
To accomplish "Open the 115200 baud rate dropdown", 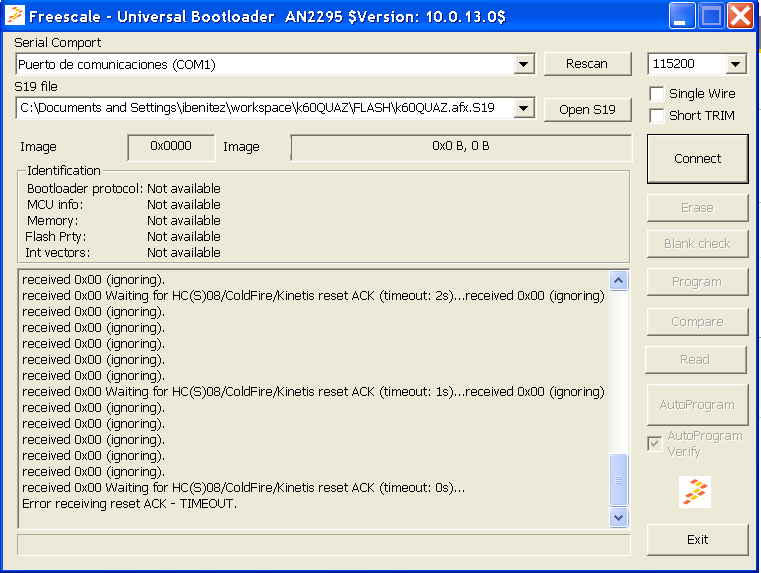I will (x=736, y=64).
